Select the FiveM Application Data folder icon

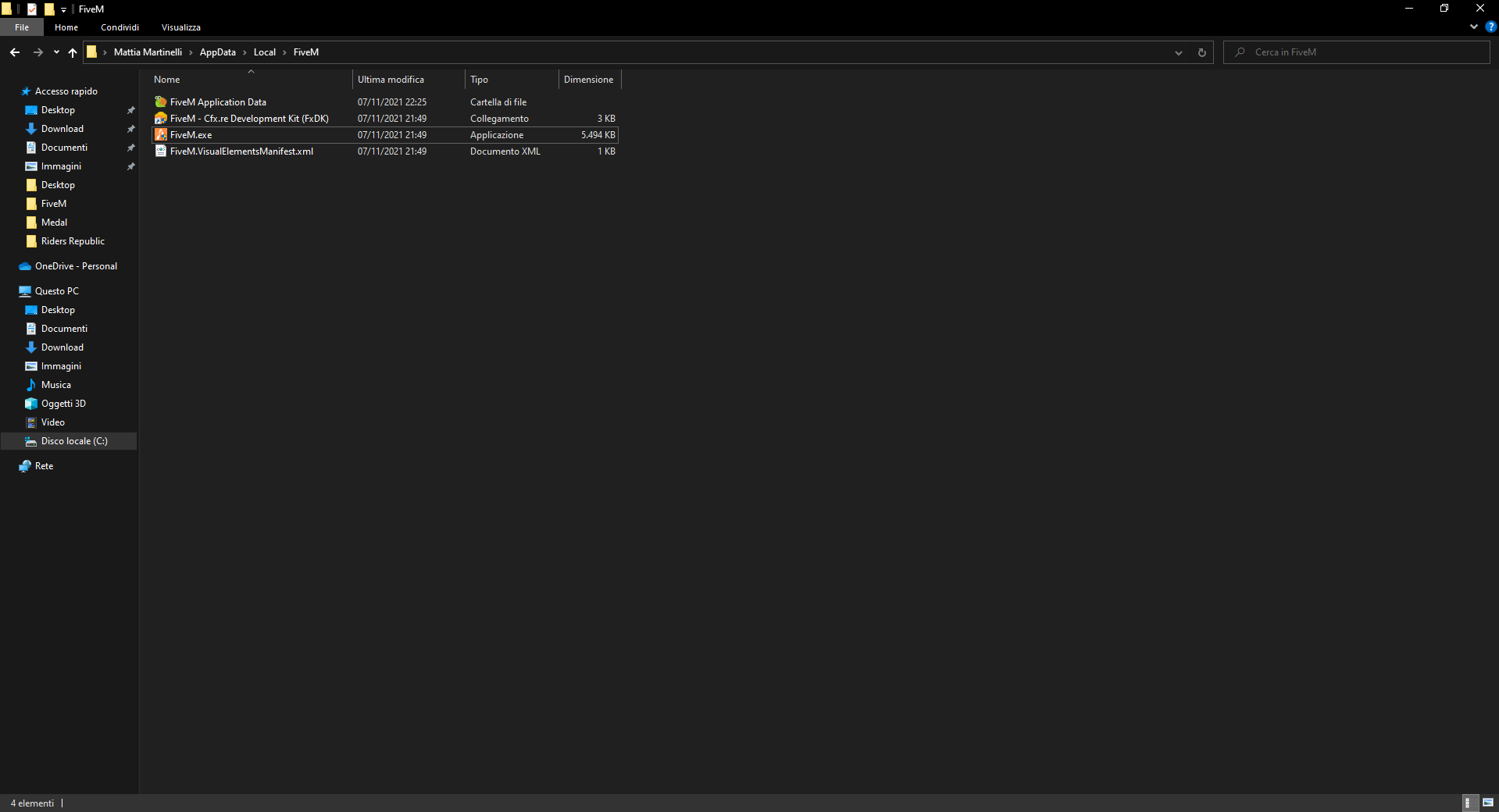pyautogui.click(x=161, y=102)
